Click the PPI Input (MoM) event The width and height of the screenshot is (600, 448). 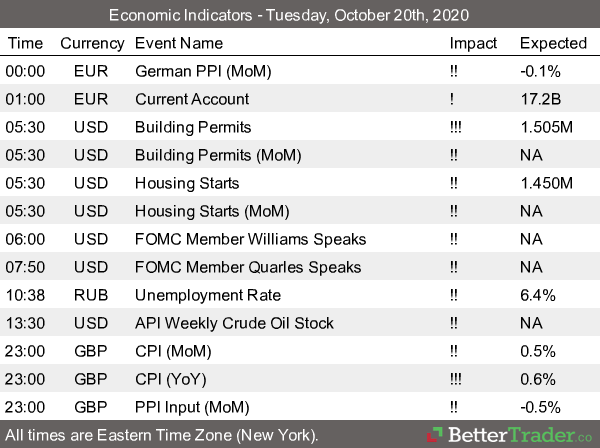[194, 407]
